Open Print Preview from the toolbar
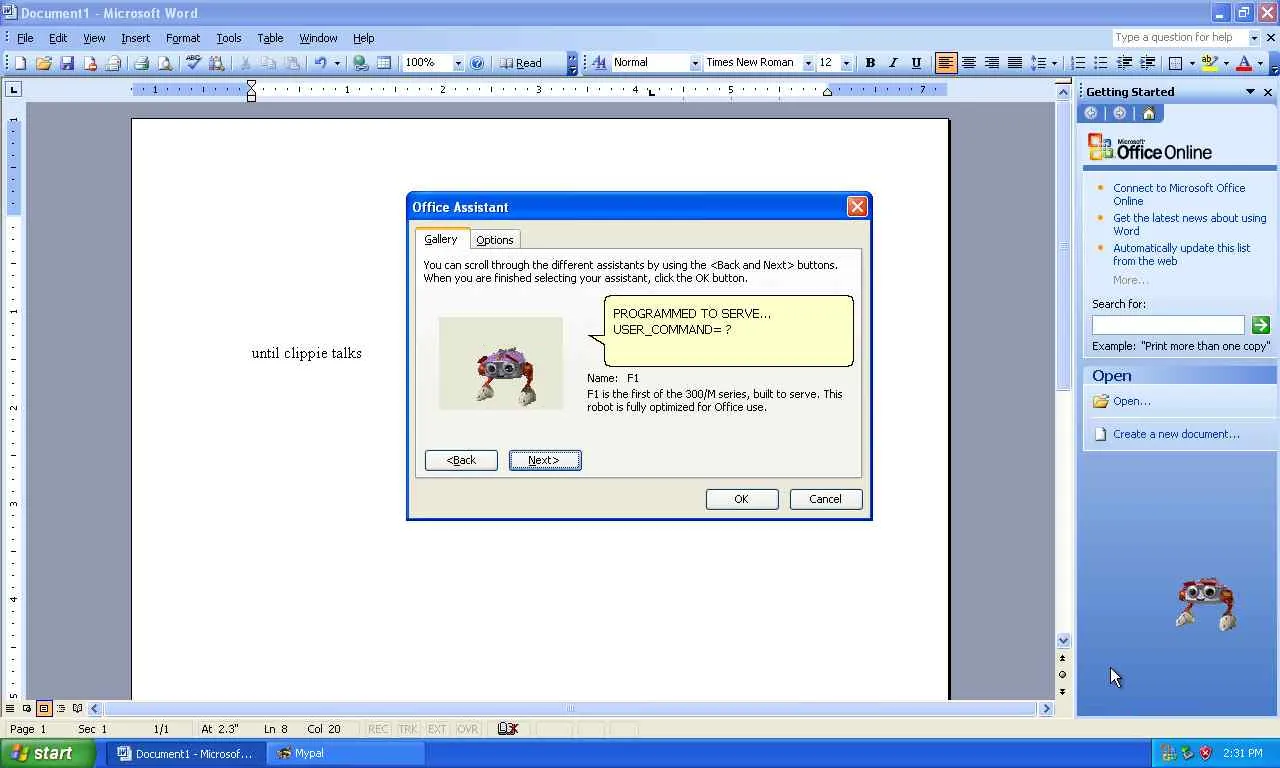1280x768 pixels. tap(165, 63)
